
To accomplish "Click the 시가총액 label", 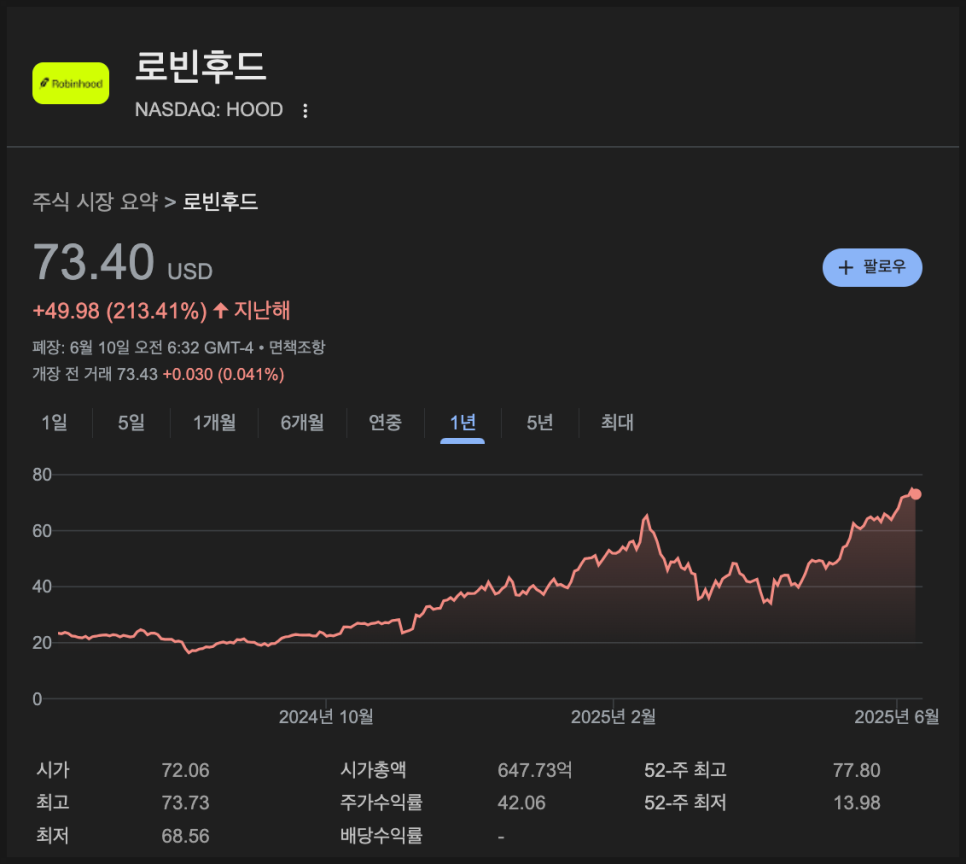I will (373, 770).
